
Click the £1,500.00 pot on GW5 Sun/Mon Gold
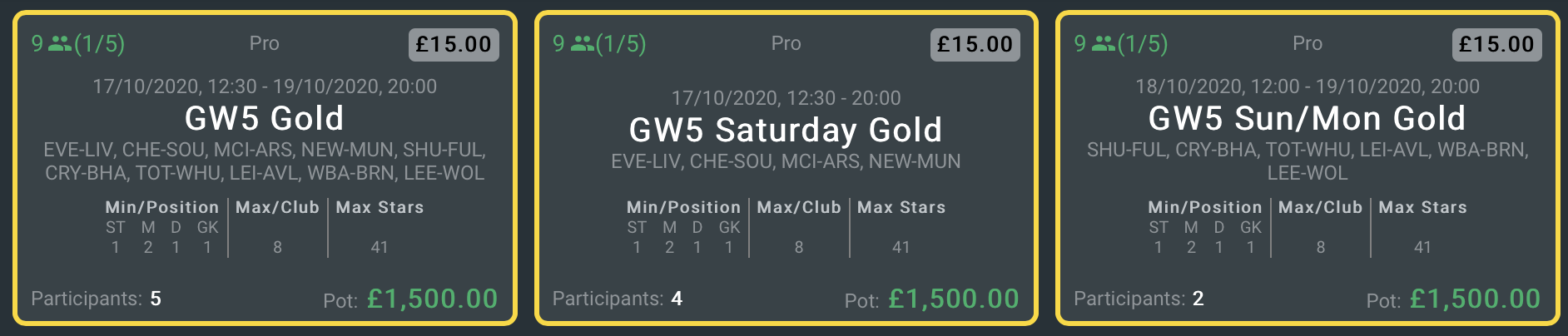pos(1475,299)
